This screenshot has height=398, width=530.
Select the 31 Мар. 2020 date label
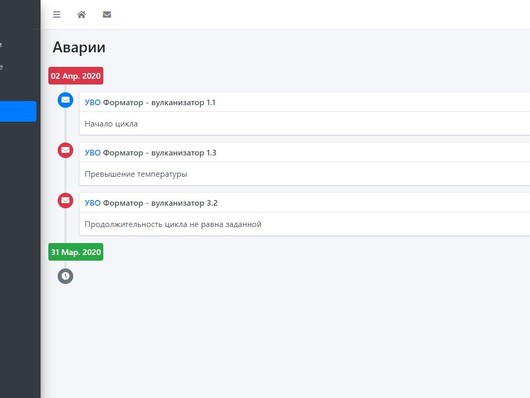(x=76, y=252)
